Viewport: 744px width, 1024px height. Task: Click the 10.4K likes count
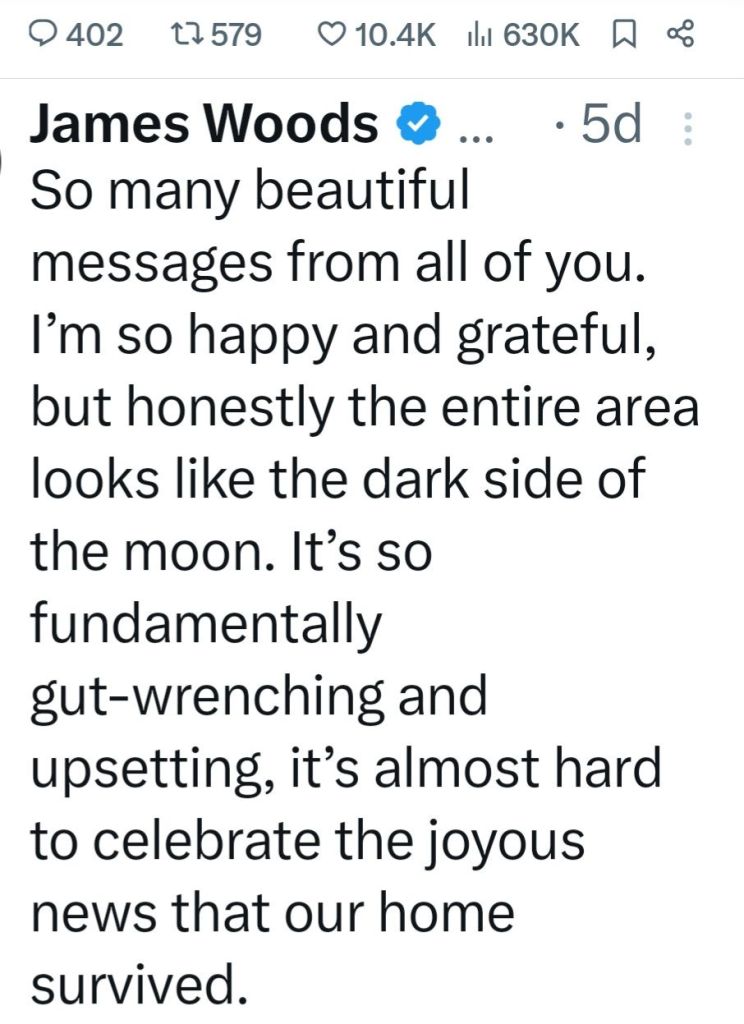[396, 36]
